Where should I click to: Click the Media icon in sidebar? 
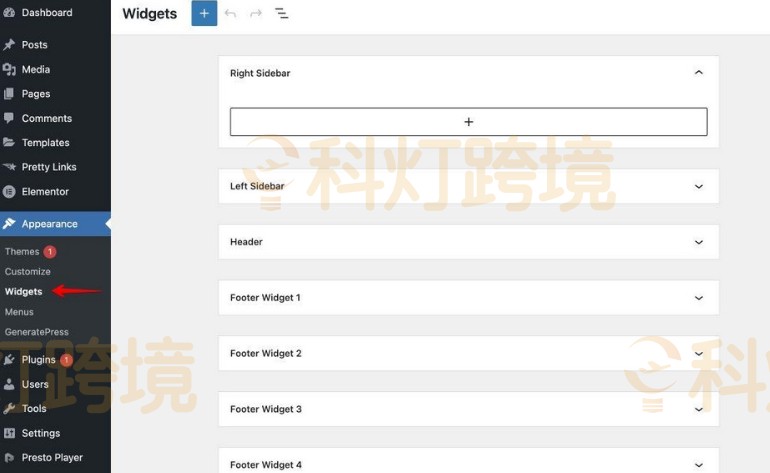coord(9,70)
